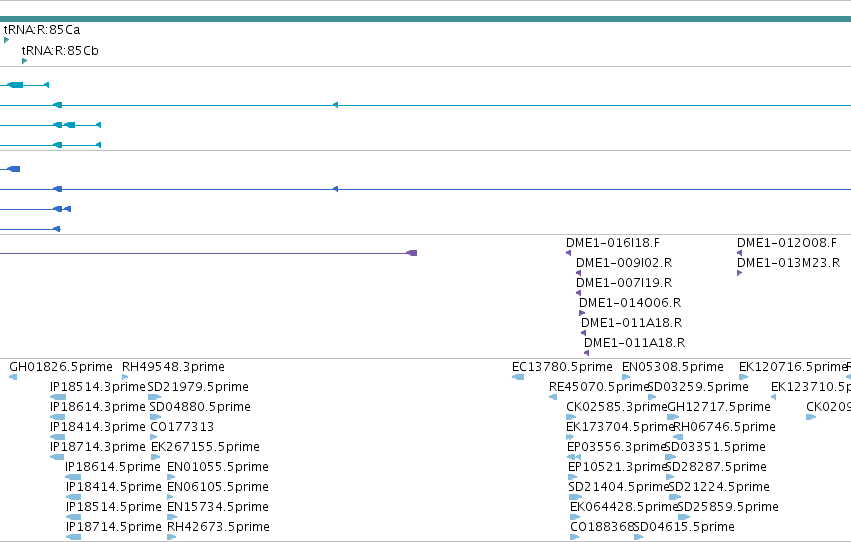This screenshot has width=851, height=542.
Task: Select the SD25859.5prime label
Action: [x=728, y=508]
